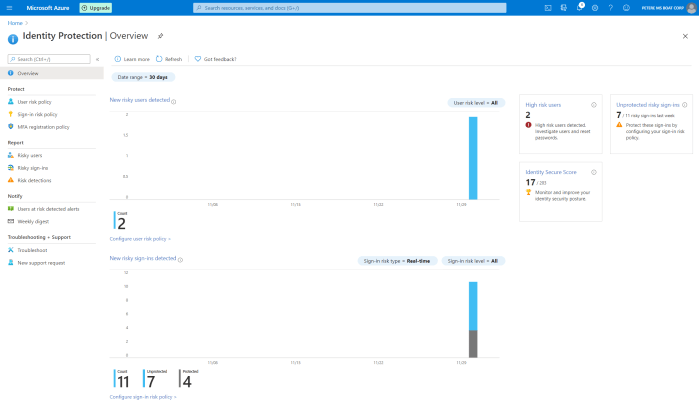The height and width of the screenshot is (412, 699).
Task: Go to Risk detections report
Action: pos(34,181)
